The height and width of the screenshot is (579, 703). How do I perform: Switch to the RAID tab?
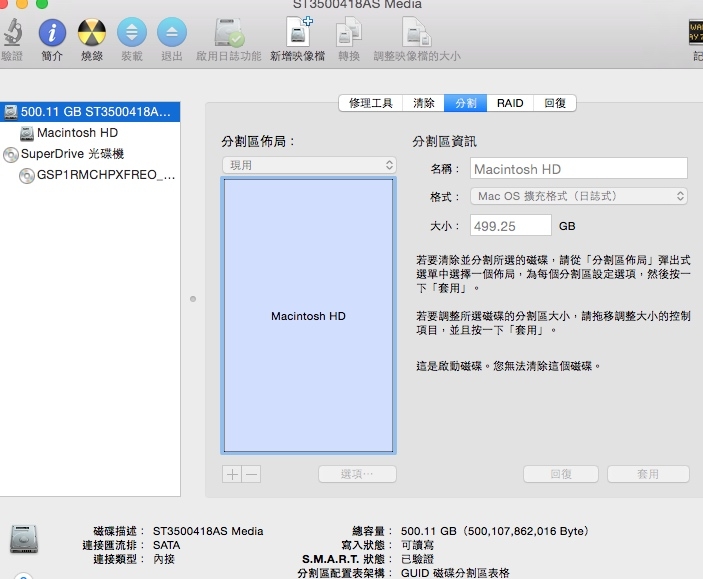[x=510, y=103]
